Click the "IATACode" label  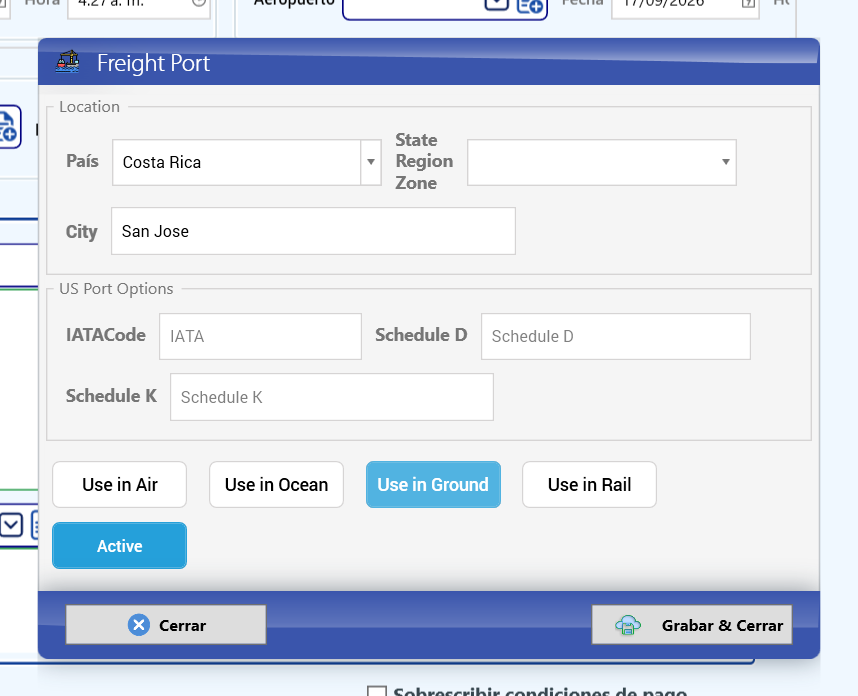[106, 335]
